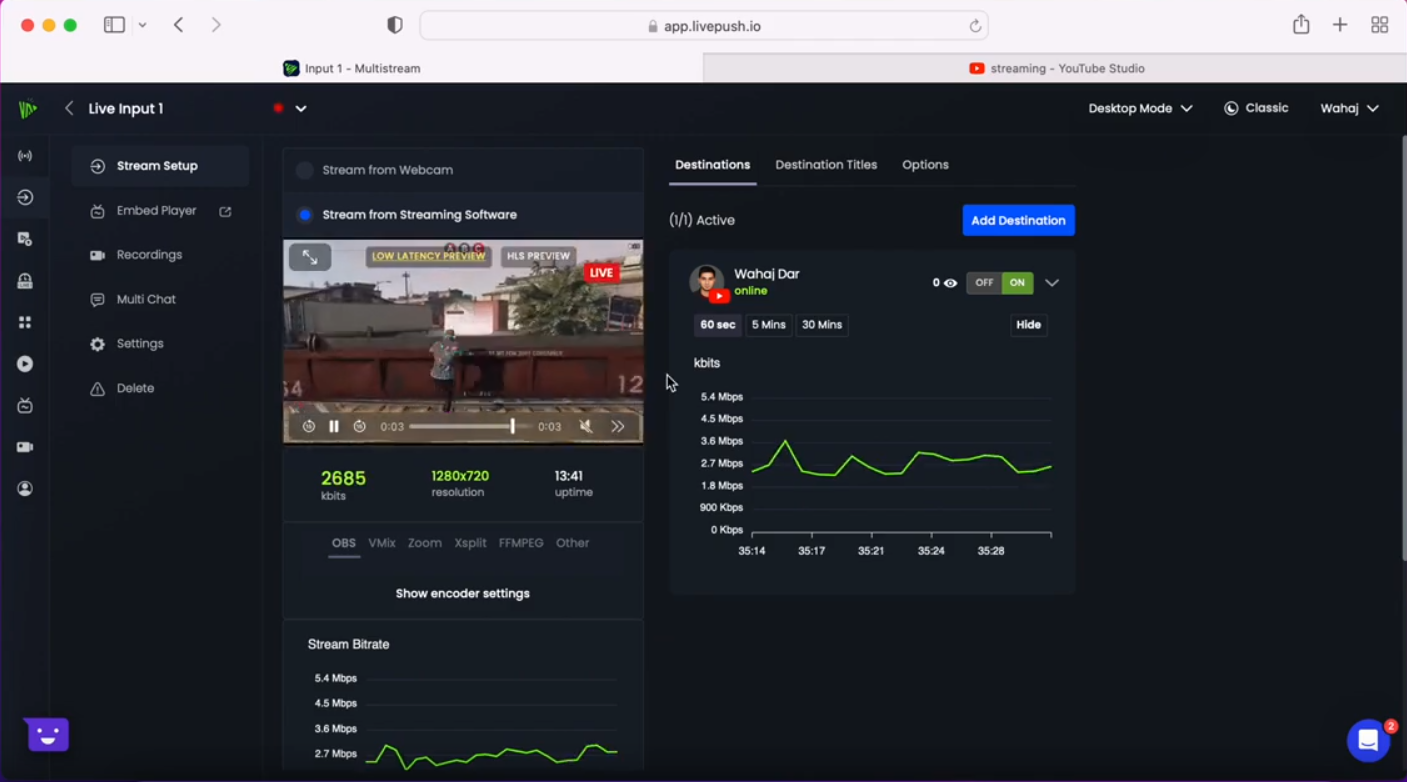1407x782 pixels.
Task: Switch Wahaj Dar destination to ON
Action: (1017, 283)
